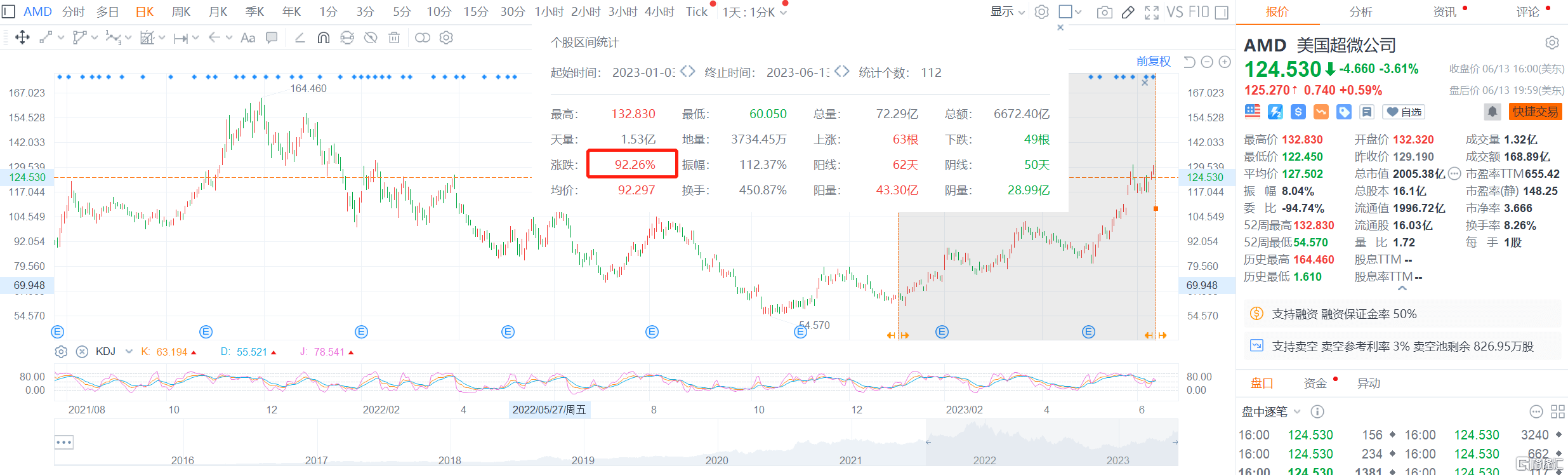
Task: Zoom out chart with minus icon
Action: [1207, 62]
